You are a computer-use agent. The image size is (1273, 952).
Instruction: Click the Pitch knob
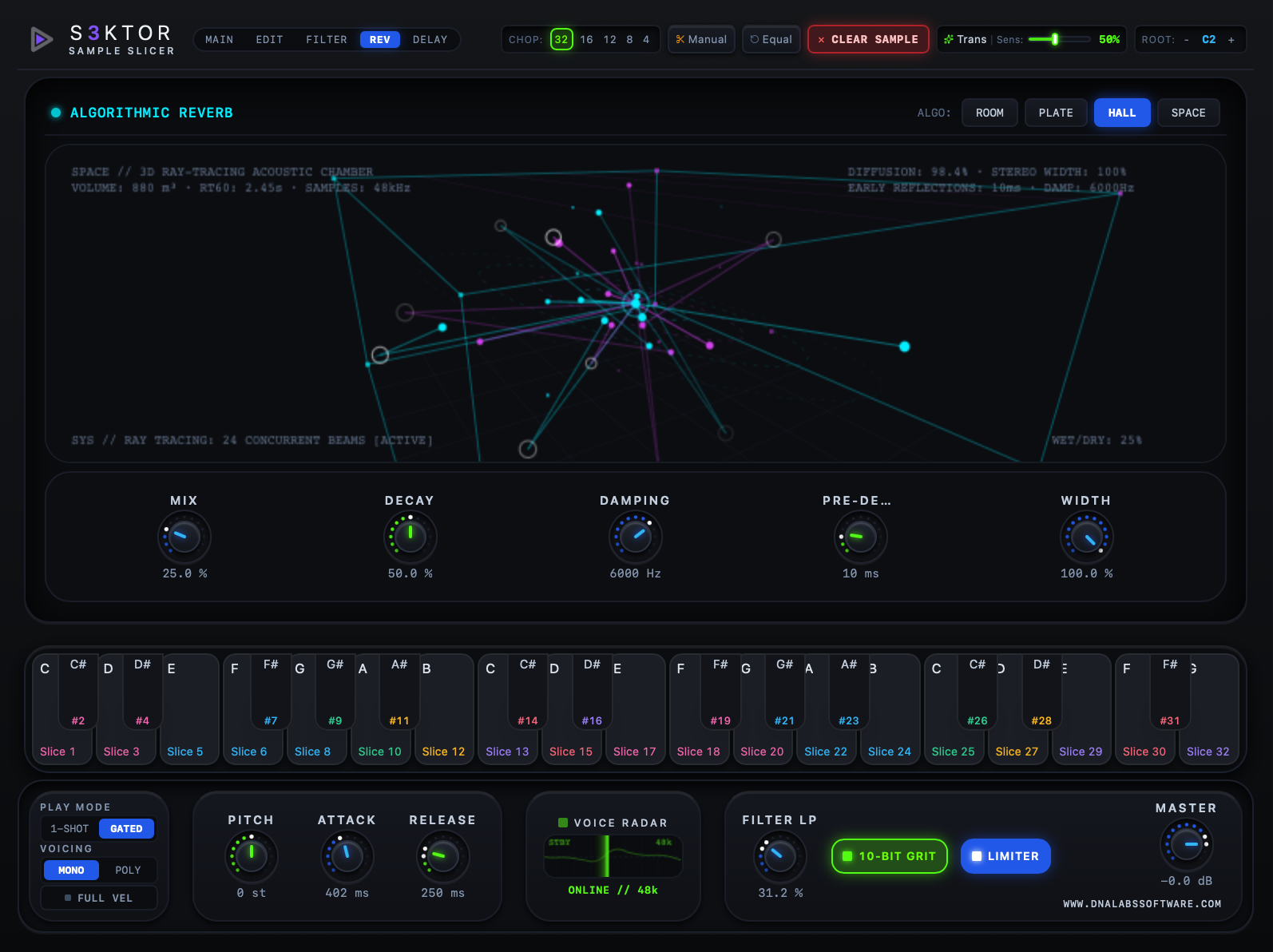[252, 856]
